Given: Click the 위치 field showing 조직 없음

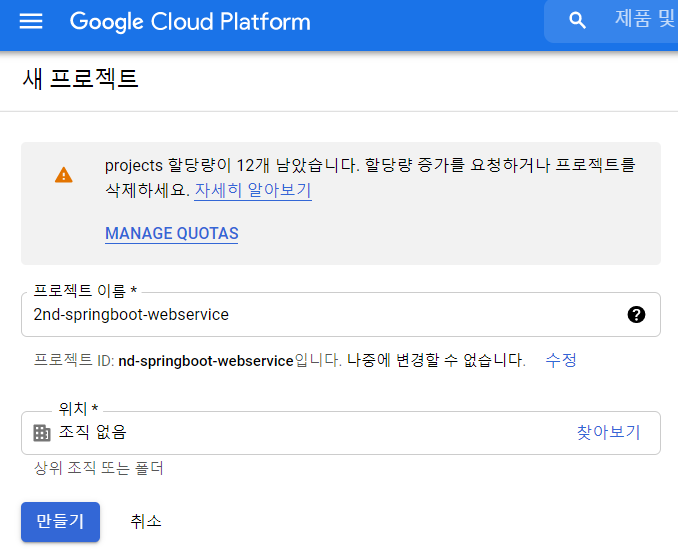Looking at the screenshot, I should click(341, 433).
